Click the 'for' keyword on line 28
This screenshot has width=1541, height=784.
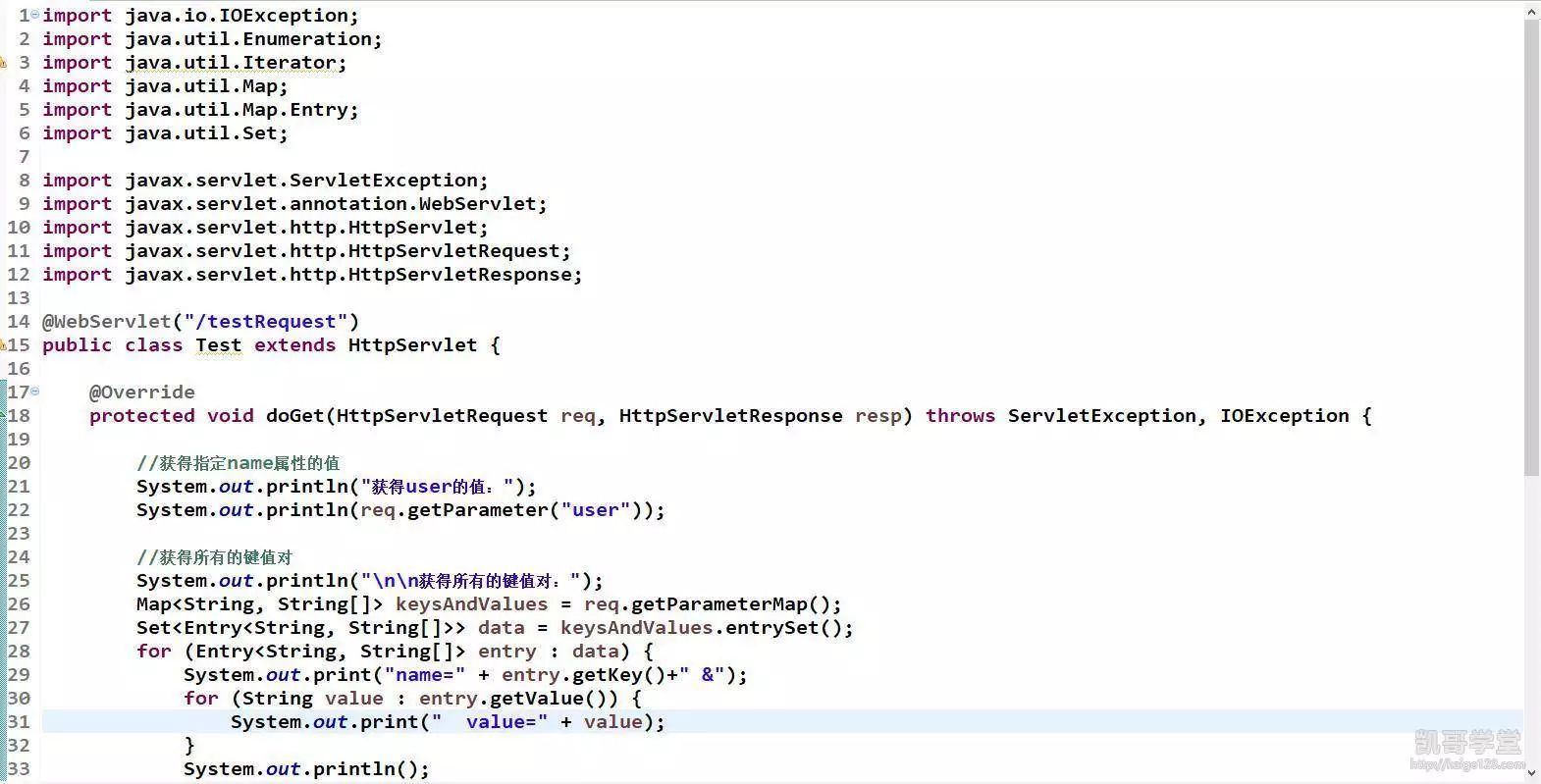pyautogui.click(x=154, y=652)
